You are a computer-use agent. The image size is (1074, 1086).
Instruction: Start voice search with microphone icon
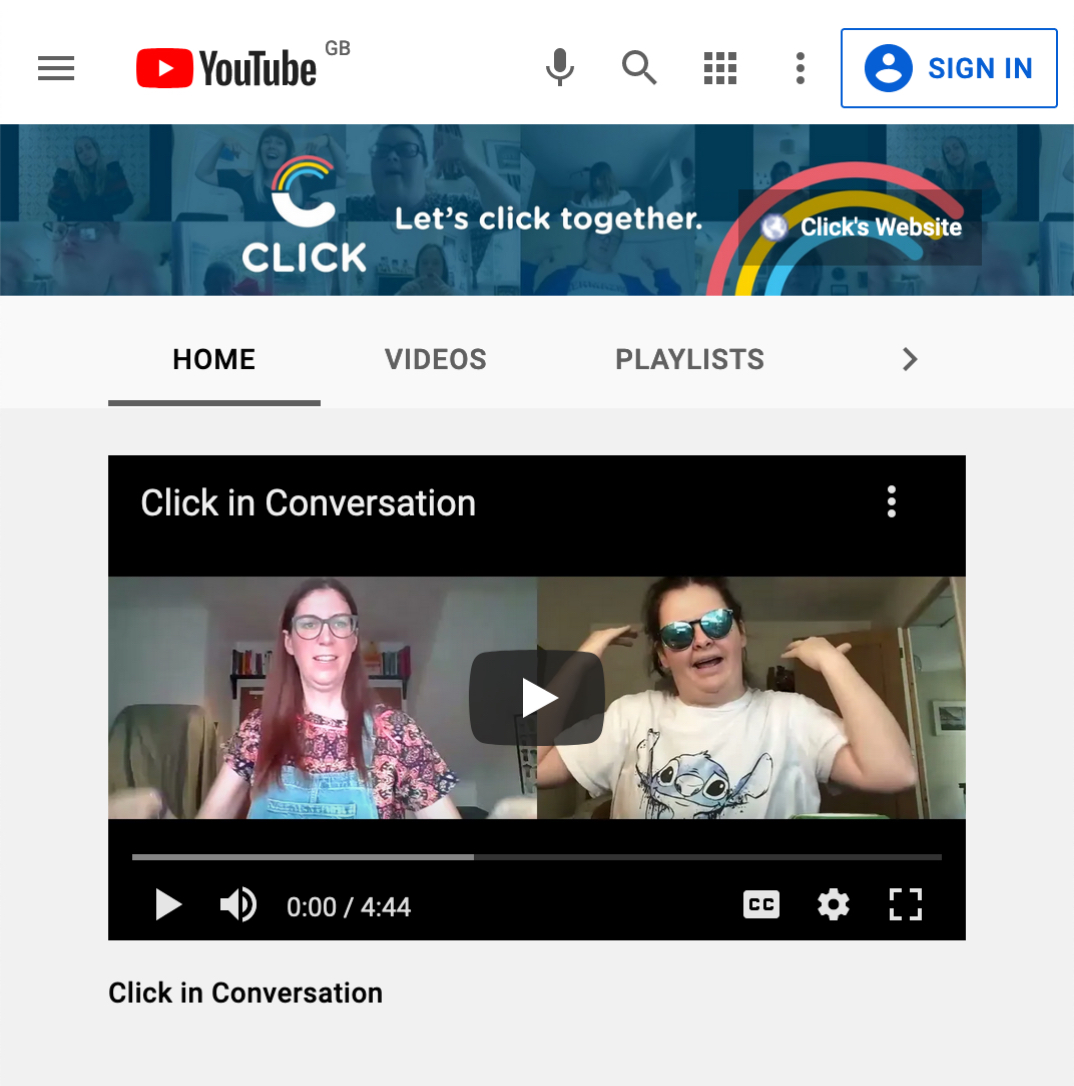[560, 68]
